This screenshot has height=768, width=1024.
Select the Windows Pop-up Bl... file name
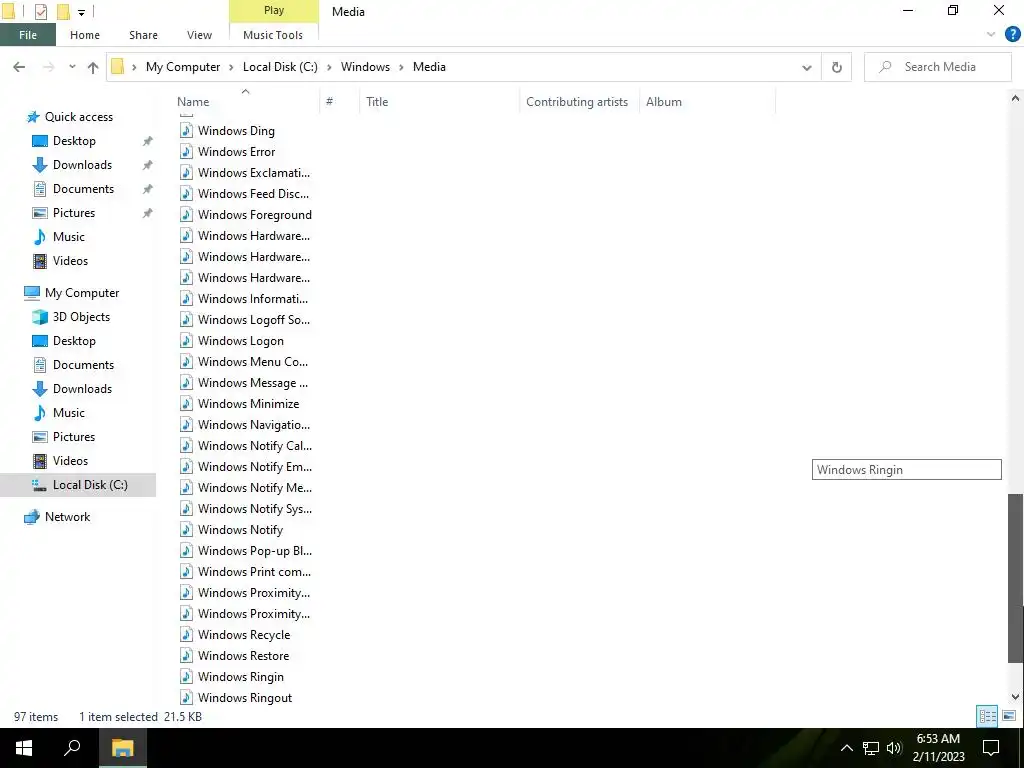tap(255, 551)
